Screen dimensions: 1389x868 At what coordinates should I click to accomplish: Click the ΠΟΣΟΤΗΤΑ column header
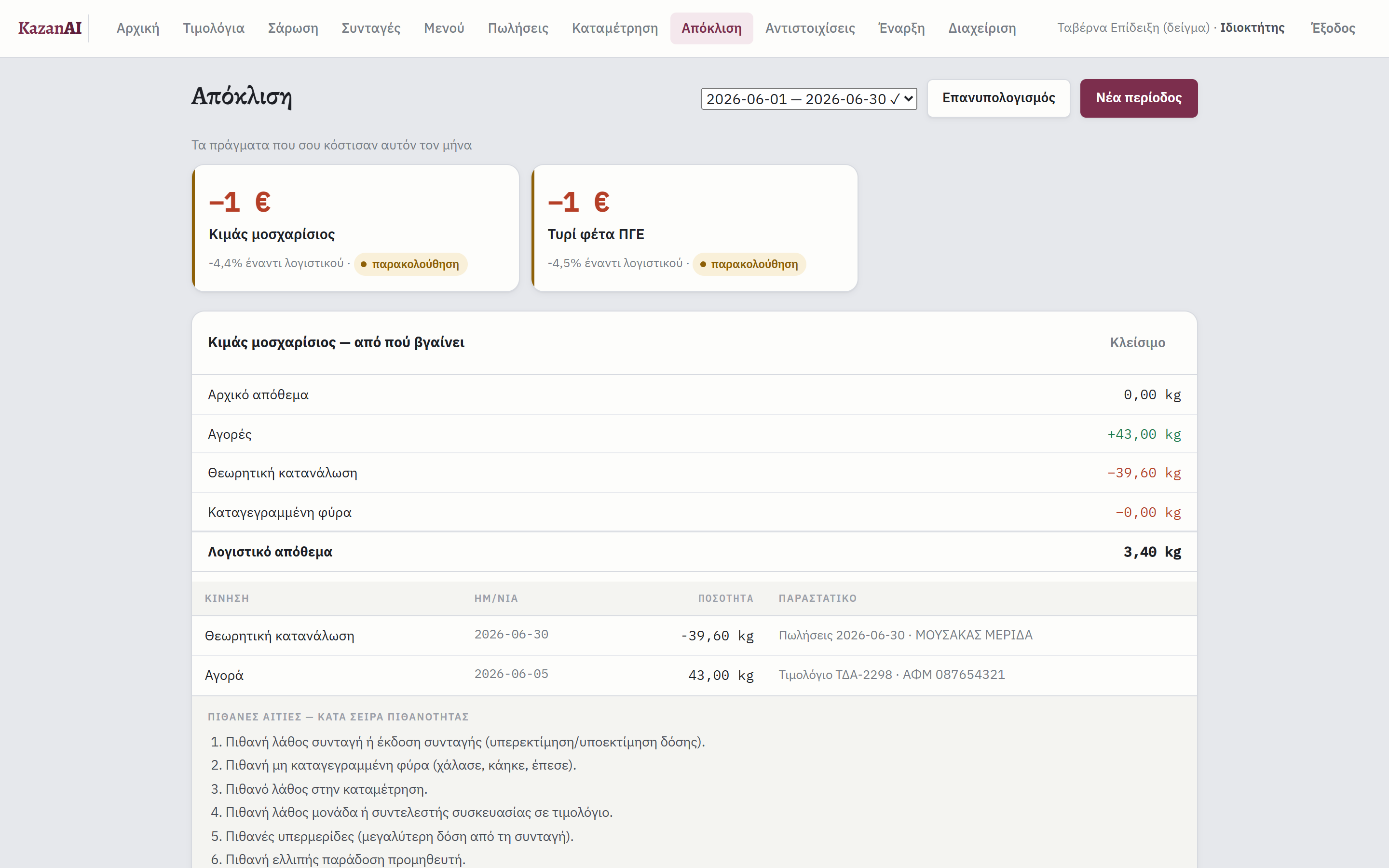click(x=725, y=598)
